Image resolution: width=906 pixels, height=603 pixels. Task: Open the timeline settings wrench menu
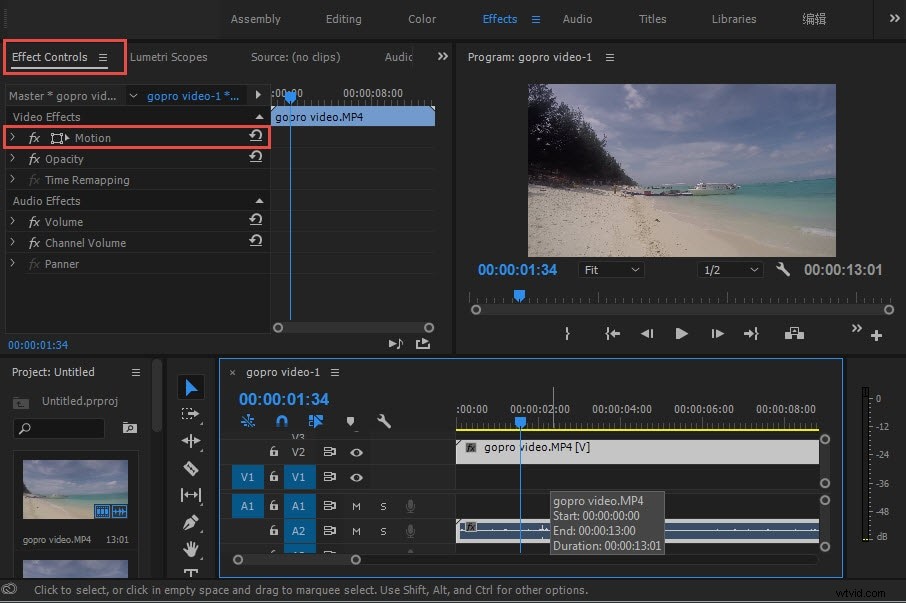pos(385,422)
